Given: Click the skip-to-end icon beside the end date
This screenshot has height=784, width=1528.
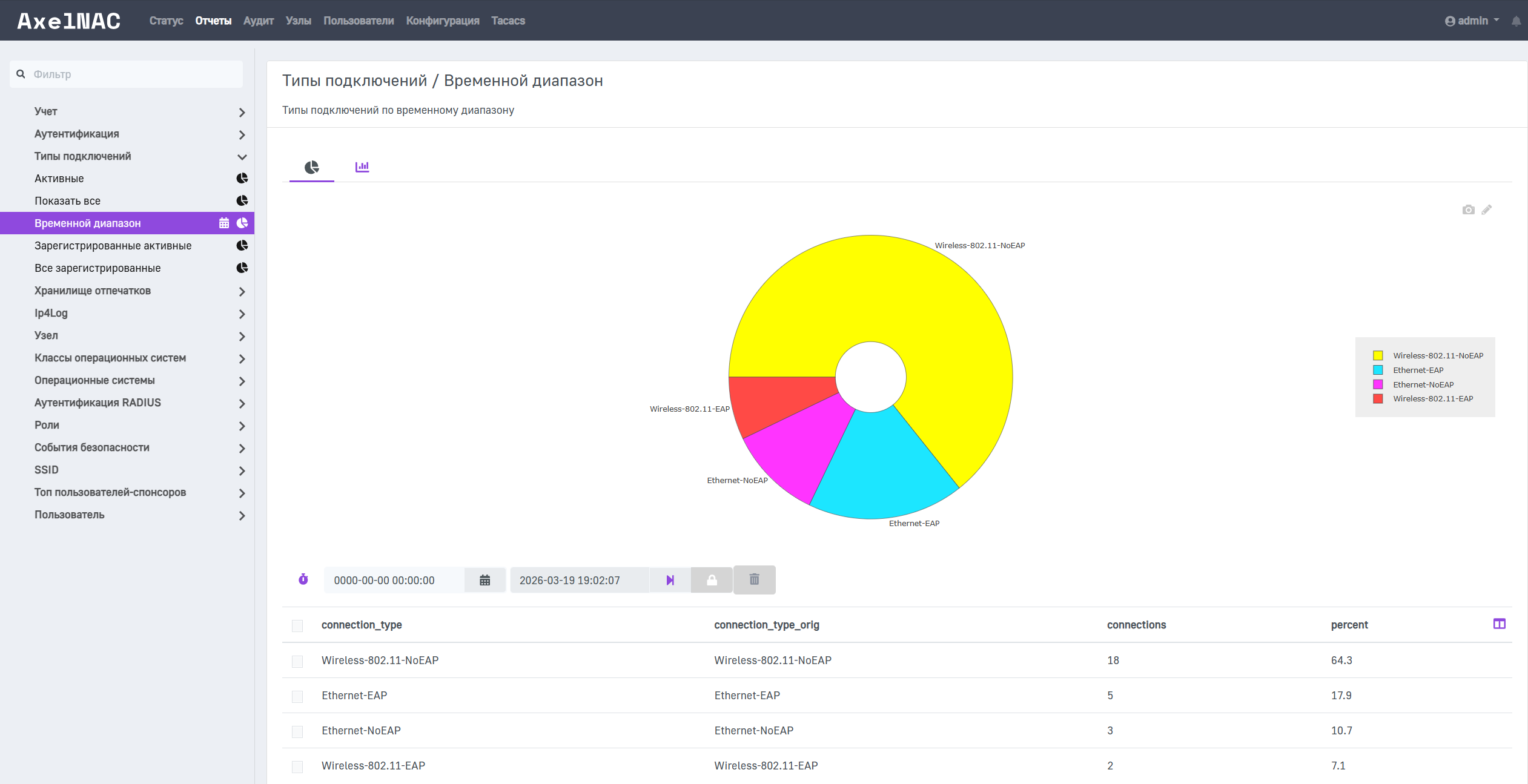Looking at the screenshot, I should (670, 580).
